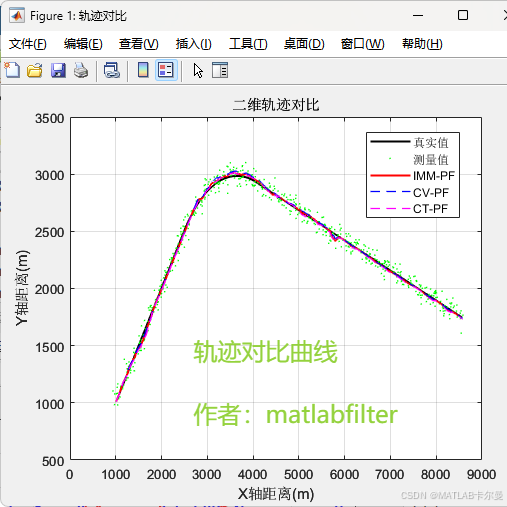
Task: Click the Figure 1: 轨迹对比 window title
Action: [78, 16]
